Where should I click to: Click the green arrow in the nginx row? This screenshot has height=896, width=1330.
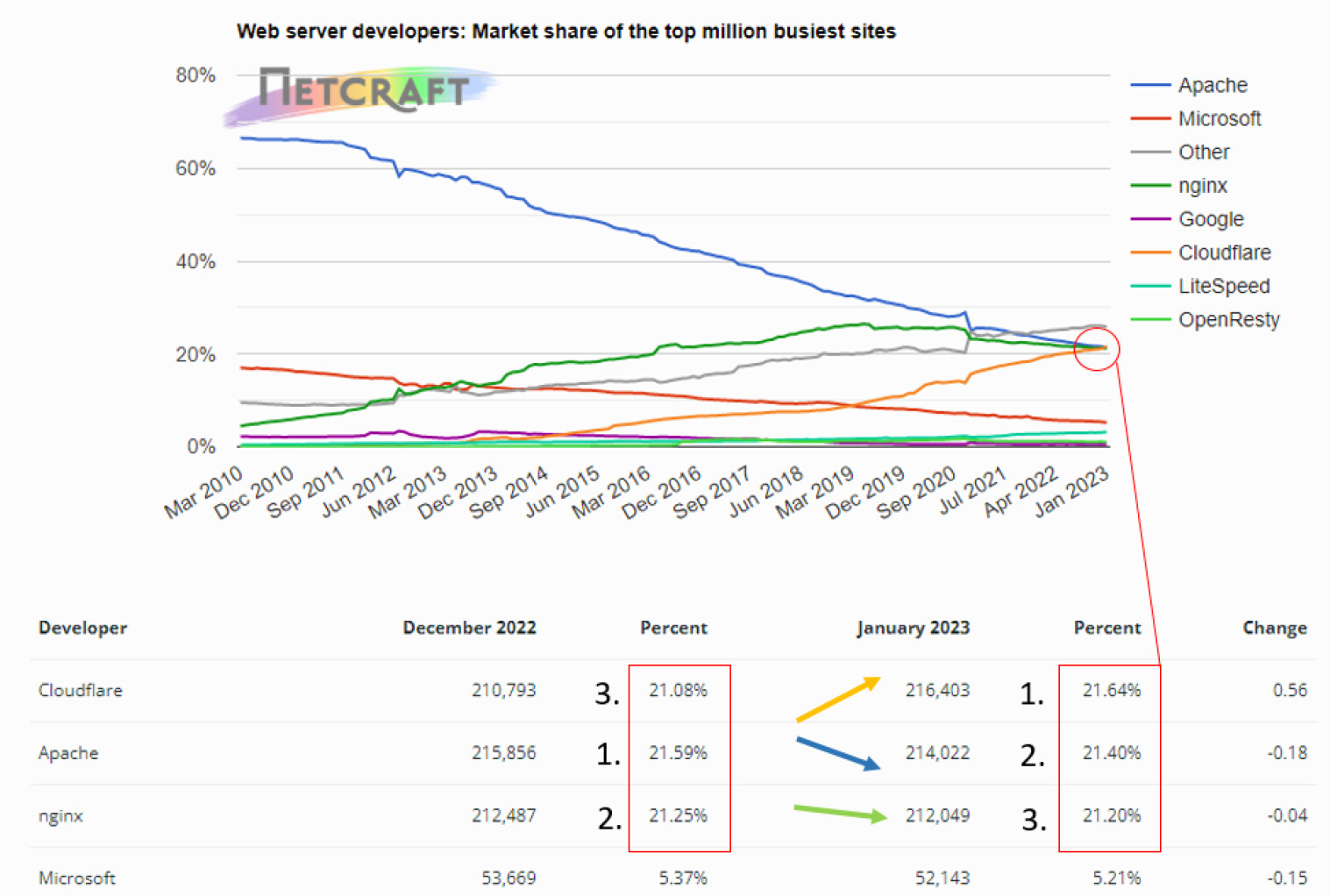point(840,813)
